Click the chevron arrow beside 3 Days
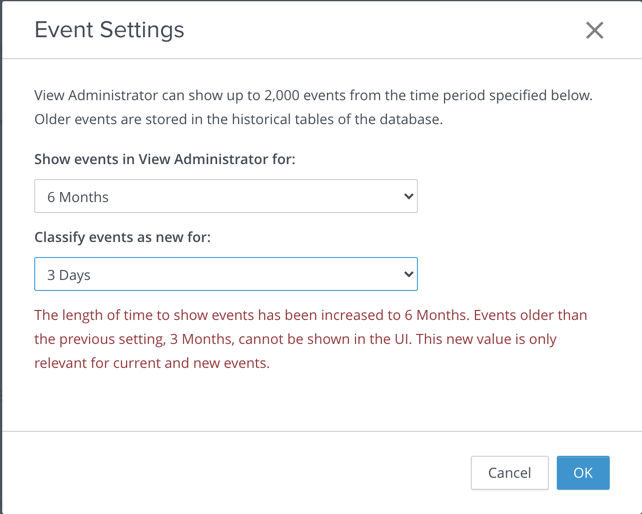 click(408, 274)
